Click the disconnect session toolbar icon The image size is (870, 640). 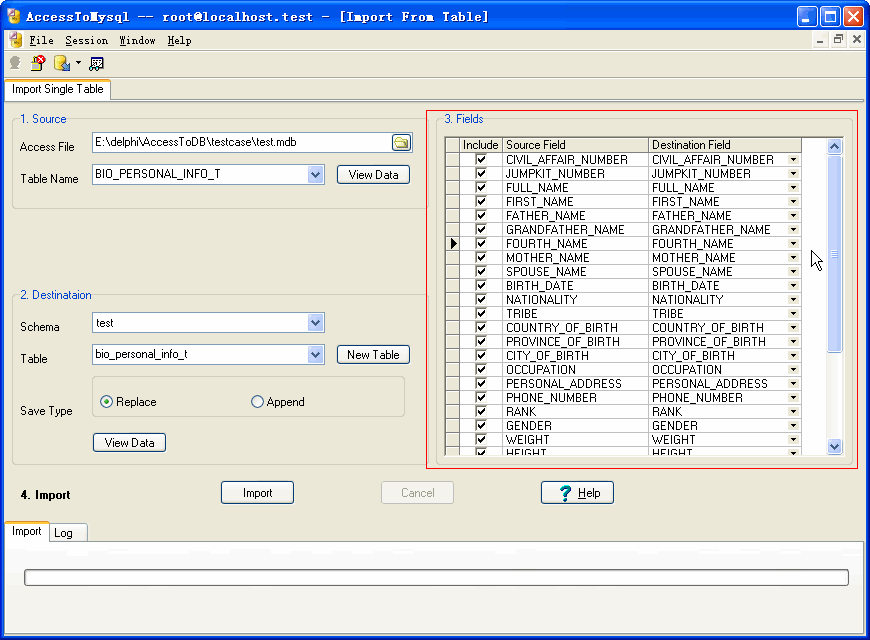38,63
